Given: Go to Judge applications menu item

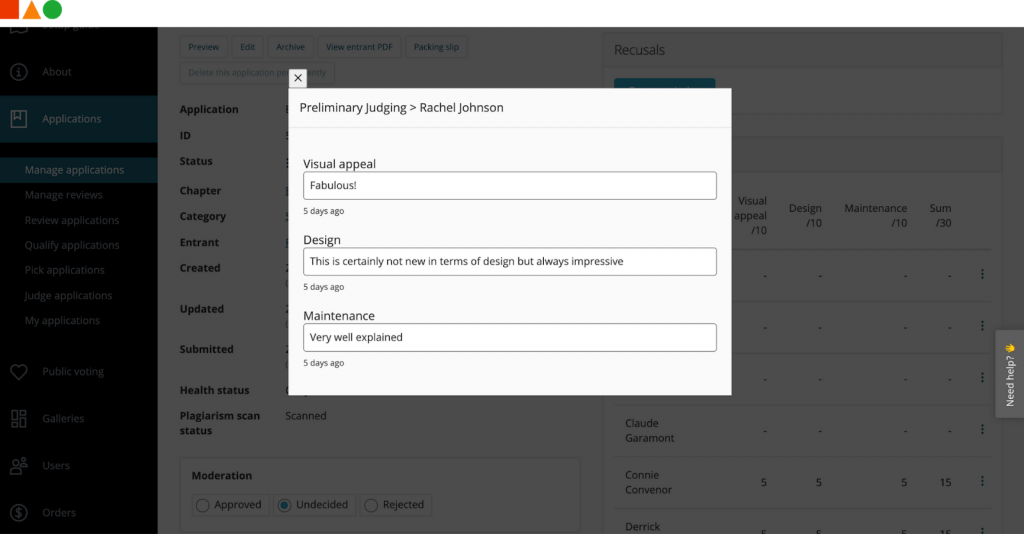Looking at the screenshot, I should [68, 296].
